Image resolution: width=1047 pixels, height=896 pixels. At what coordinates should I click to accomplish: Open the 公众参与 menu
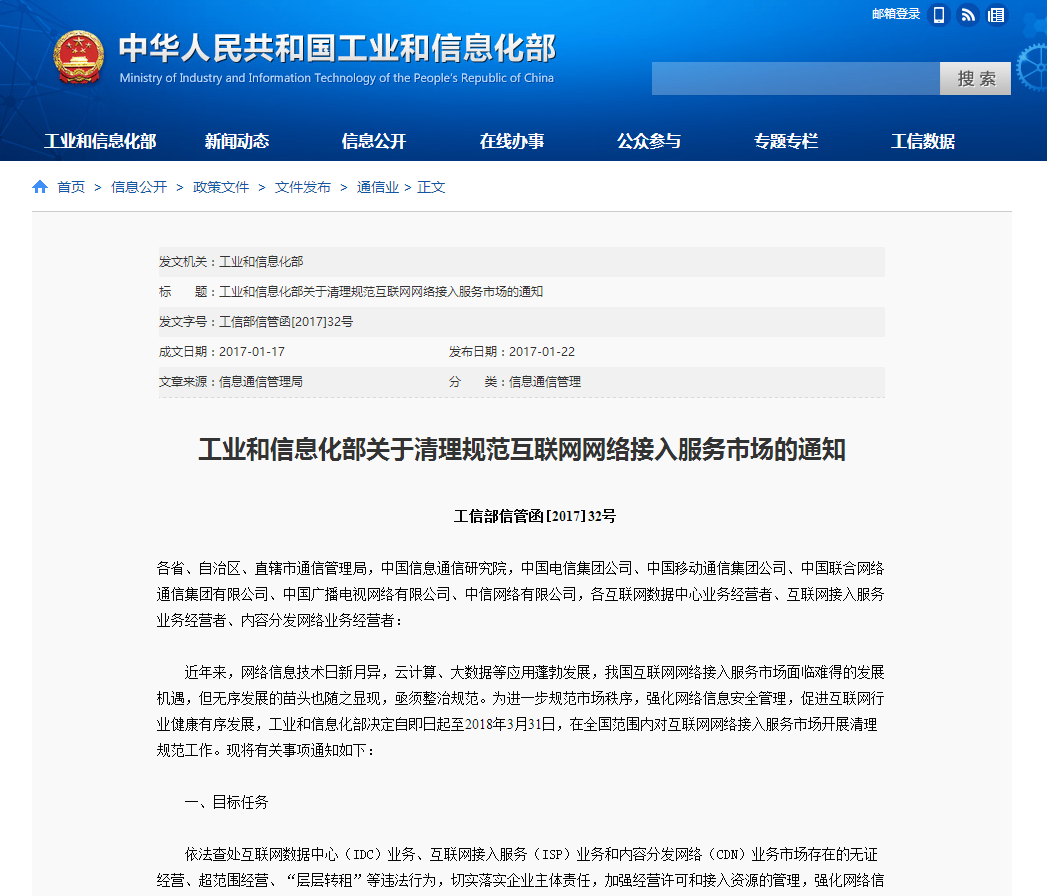[x=649, y=142]
